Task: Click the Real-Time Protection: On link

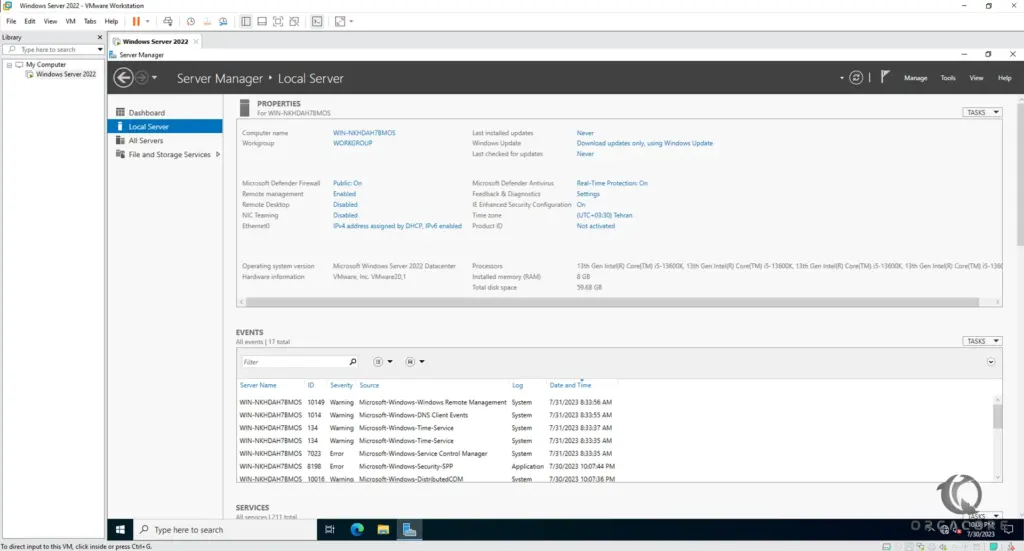Action: click(x=612, y=183)
